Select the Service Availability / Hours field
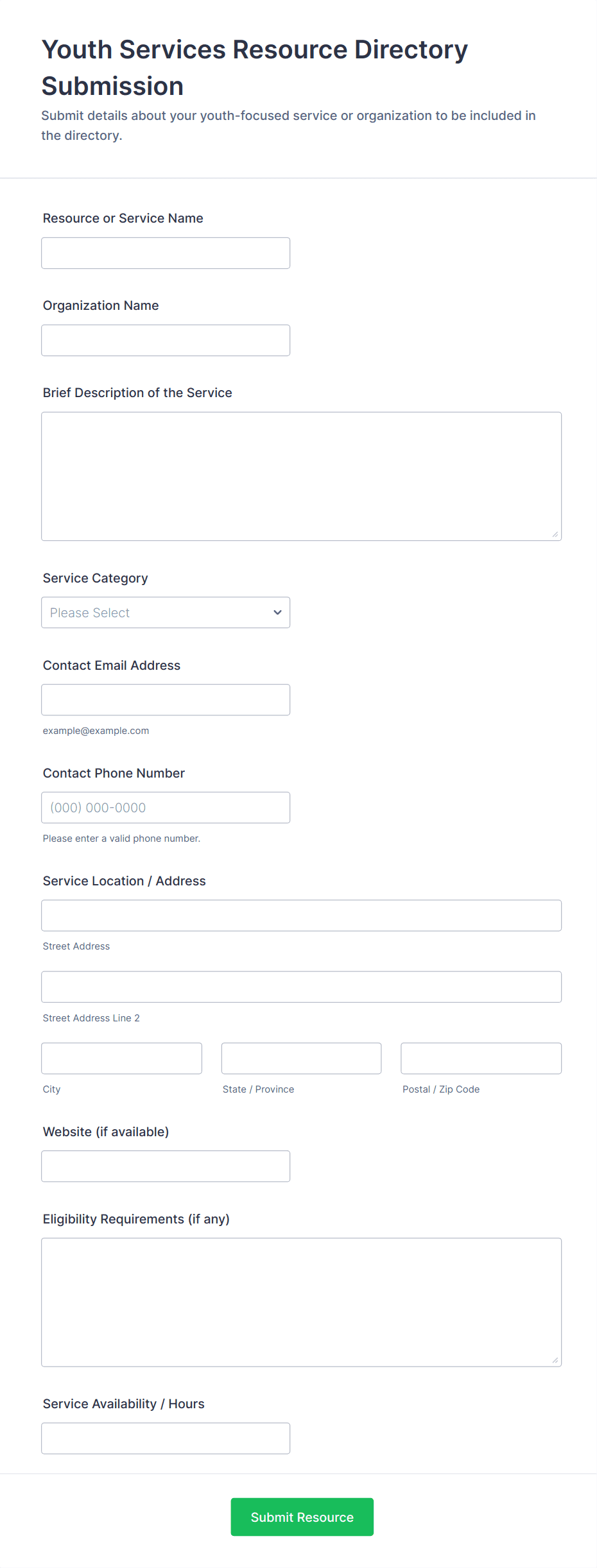Screen dimensions: 597x1568 pos(166,1438)
